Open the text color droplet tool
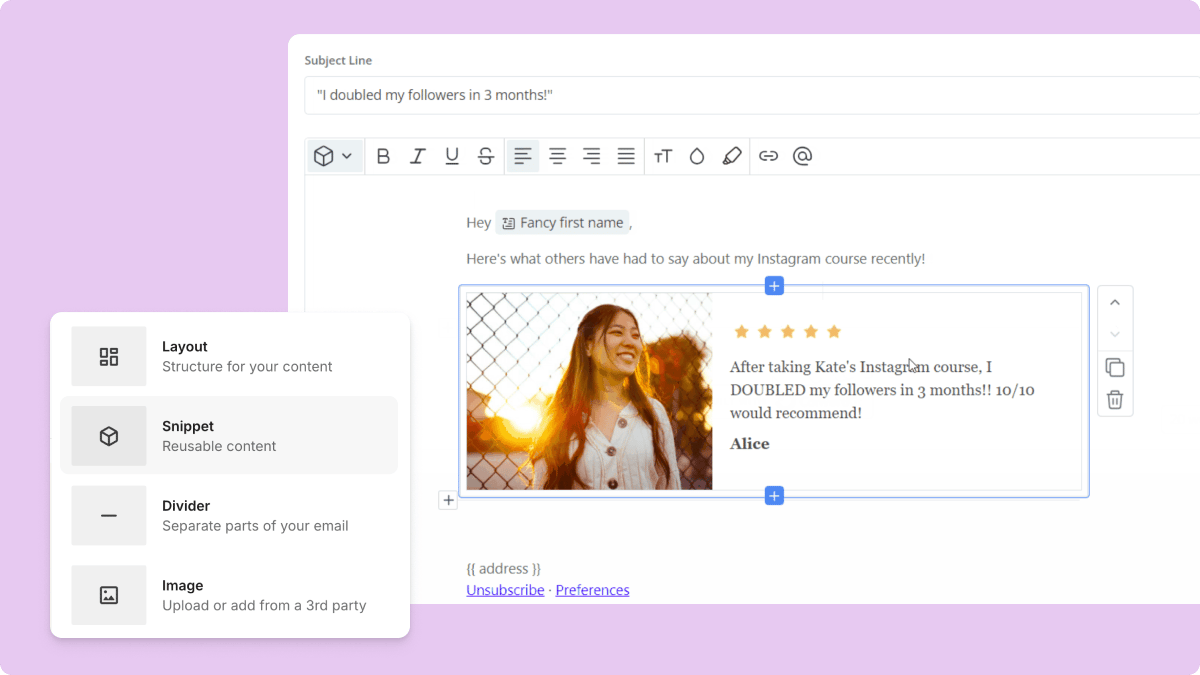 (x=697, y=156)
